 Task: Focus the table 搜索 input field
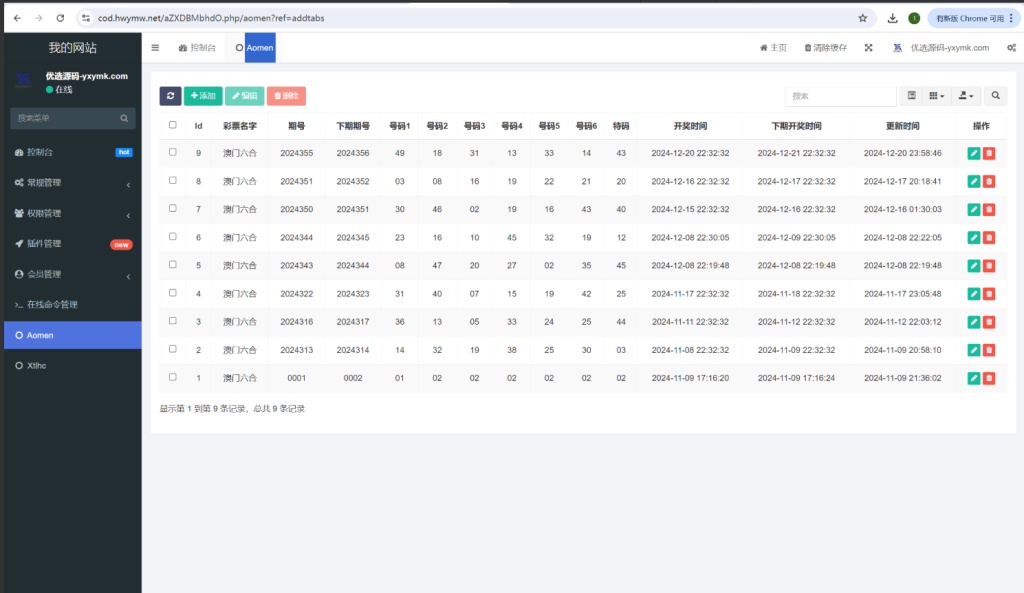click(x=840, y=96)
